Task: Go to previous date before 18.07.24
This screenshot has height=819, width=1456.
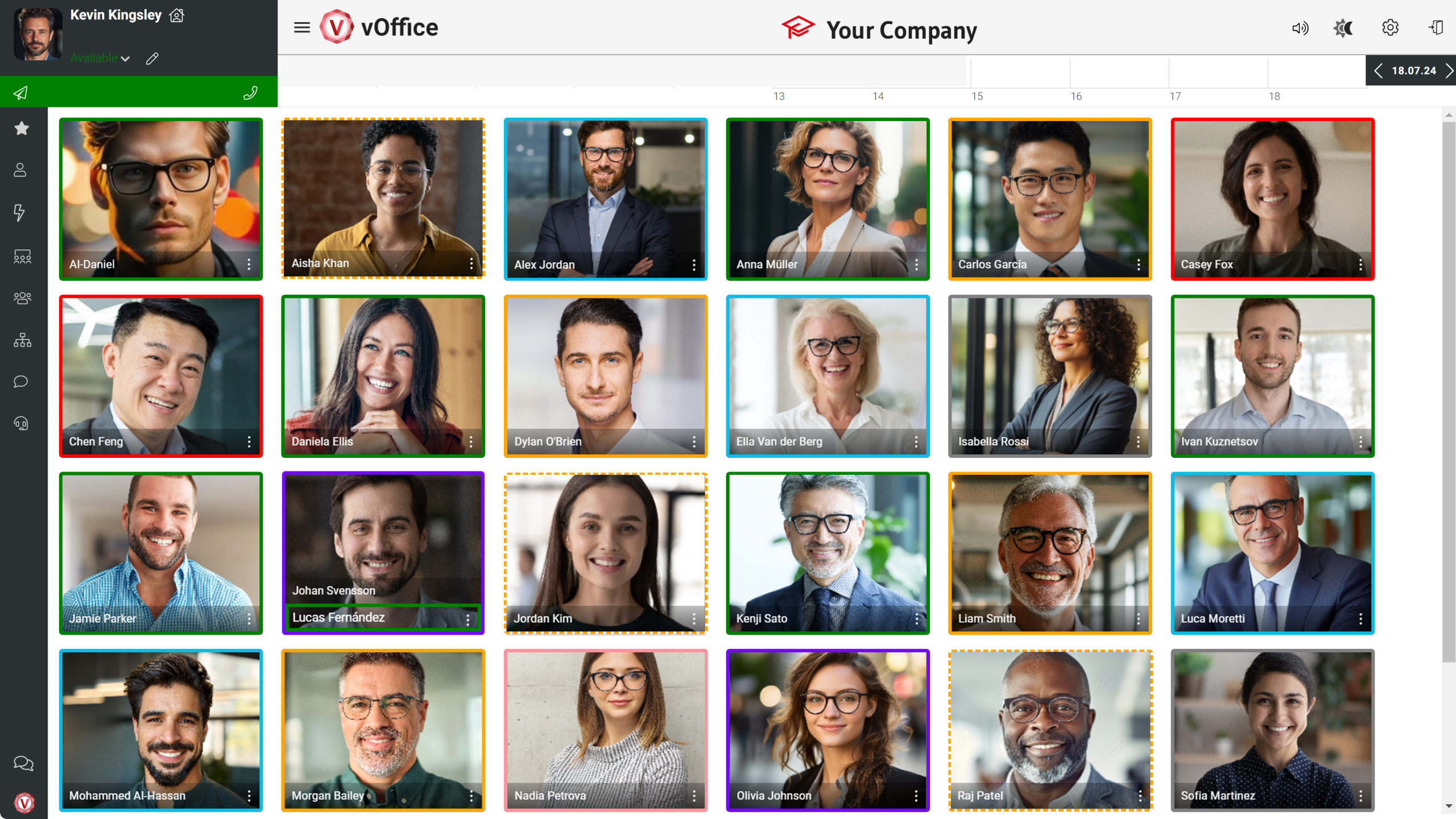Action: 1378,71
